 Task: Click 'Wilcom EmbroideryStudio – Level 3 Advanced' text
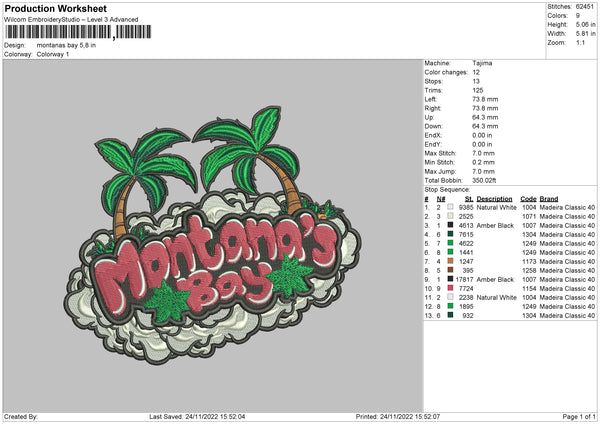pyautogui.click(x=71, y=20)
